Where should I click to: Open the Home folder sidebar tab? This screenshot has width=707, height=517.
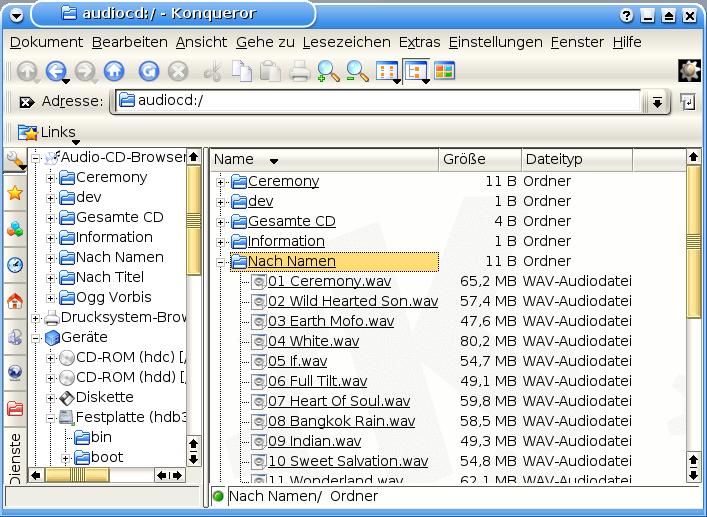pyautogui.click(x=15, y=301)
